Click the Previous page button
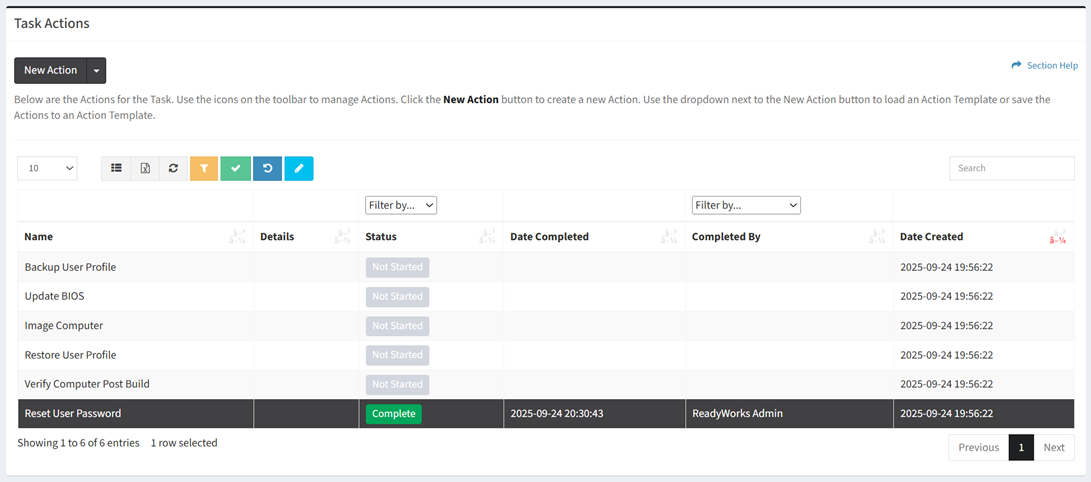Image resolution: width=1091 pixels, height=482 pixels. [x=978, y=448]
